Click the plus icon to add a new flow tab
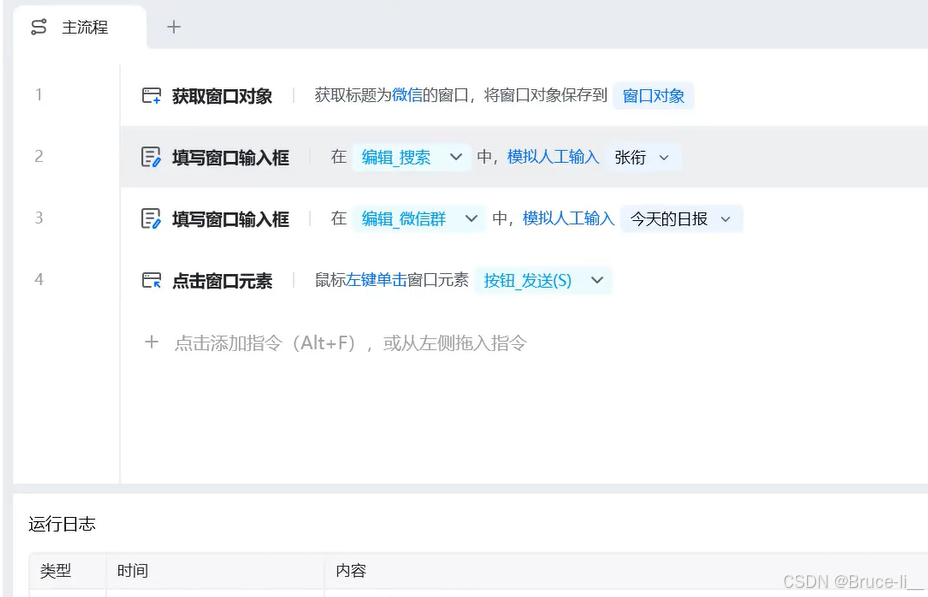This screenshot has width=928, height=597. pyautogui.click(x=173, y=27)
